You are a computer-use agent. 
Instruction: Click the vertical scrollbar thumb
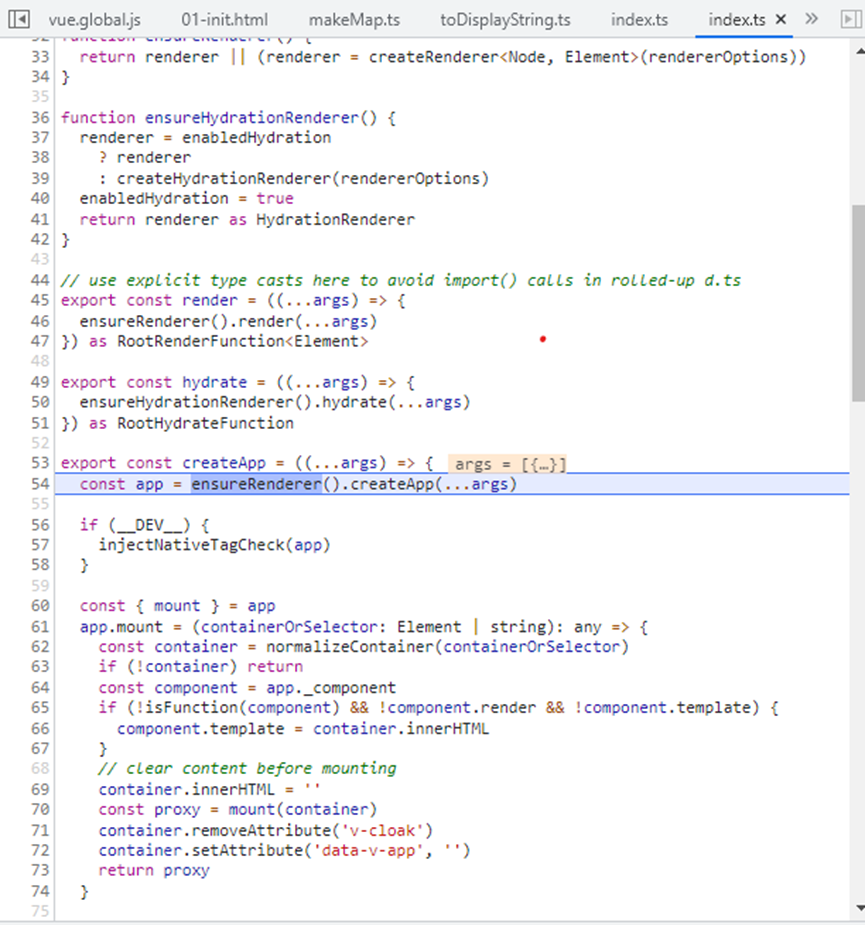(x=859, y=303)
